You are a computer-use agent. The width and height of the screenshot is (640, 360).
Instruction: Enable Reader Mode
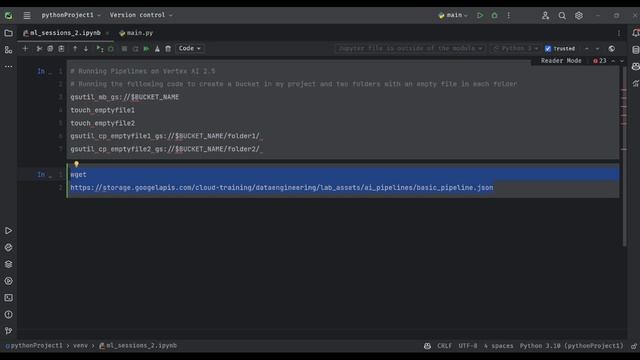[x=561, y=61]
